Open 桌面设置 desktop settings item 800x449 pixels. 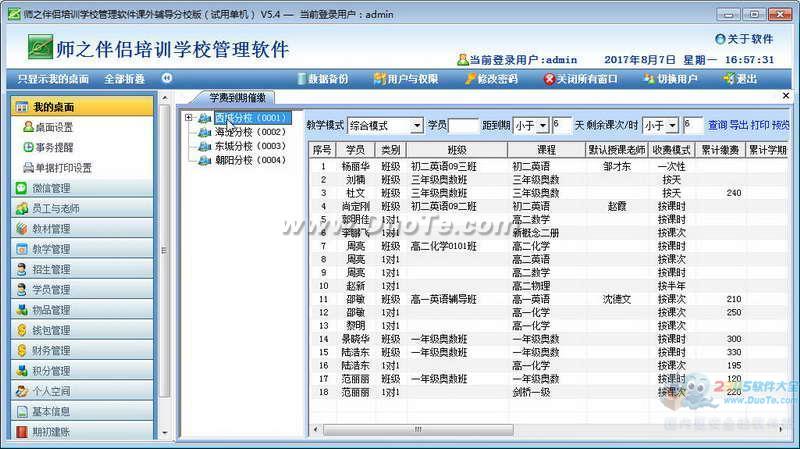(48, 127)
